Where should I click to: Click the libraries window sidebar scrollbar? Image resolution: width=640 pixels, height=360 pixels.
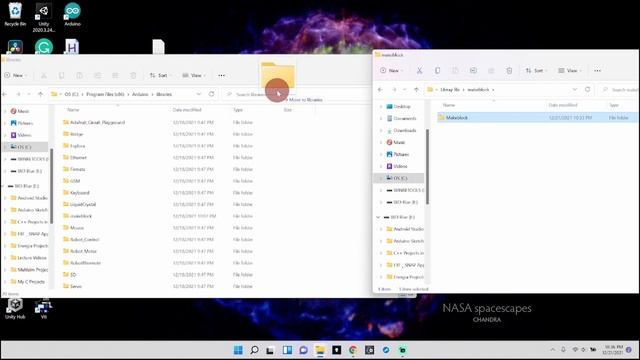[x=51, y=186]
